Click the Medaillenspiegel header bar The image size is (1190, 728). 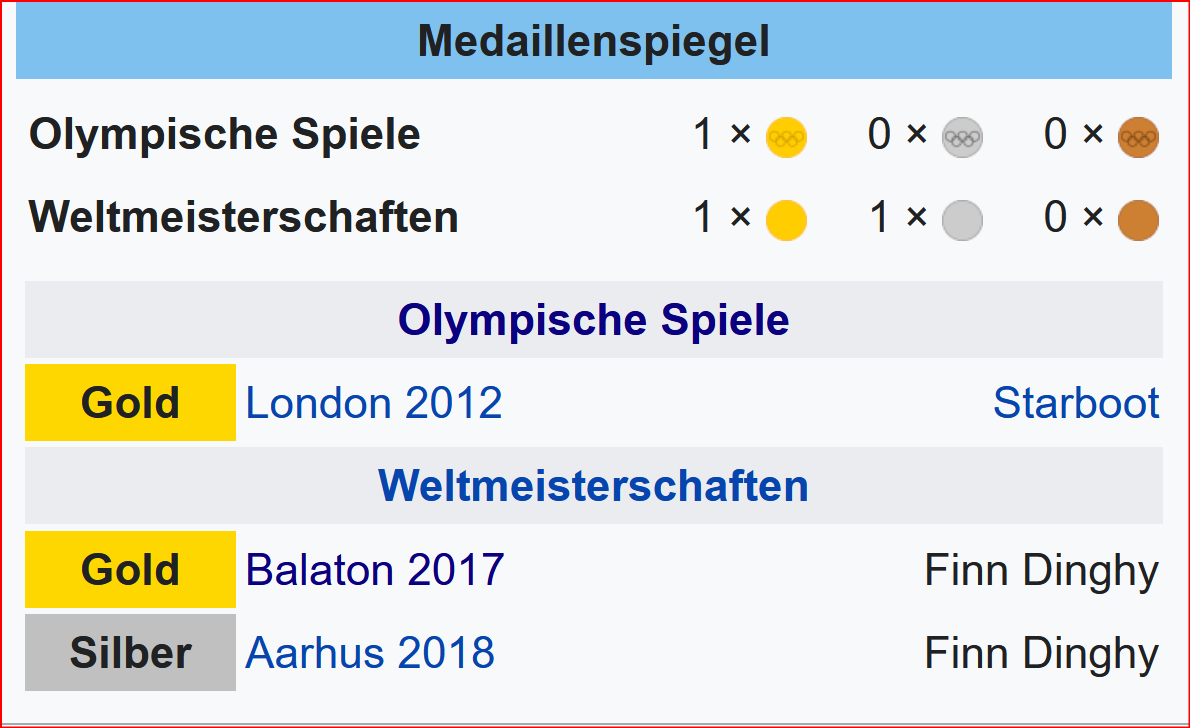point(593,40)
